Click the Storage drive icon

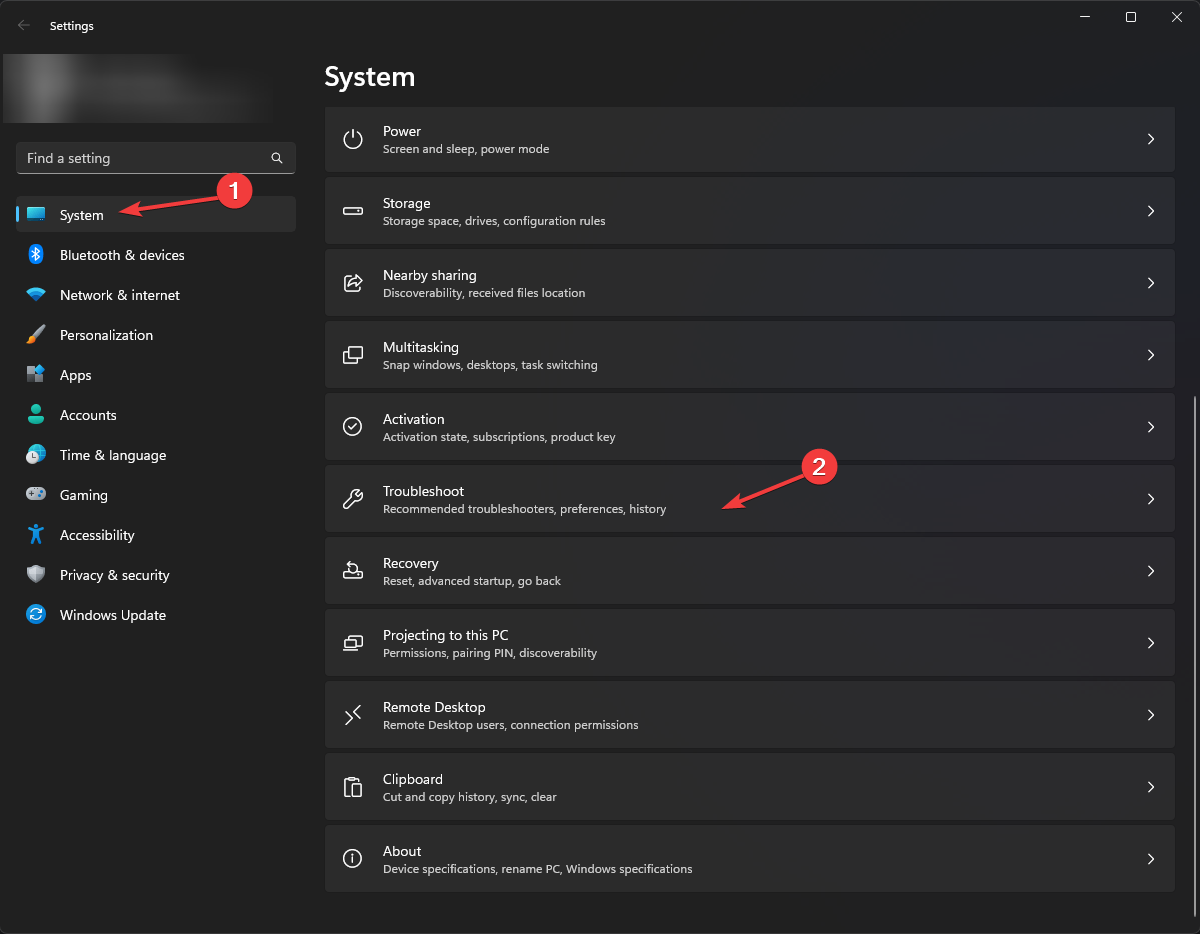point(352,211)
